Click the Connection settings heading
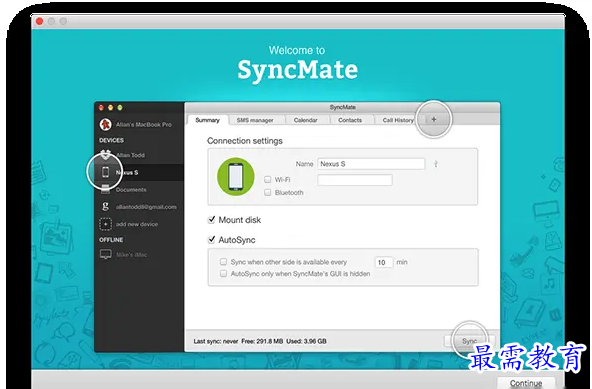Viewport: 592px width, 389px height. 245,141
